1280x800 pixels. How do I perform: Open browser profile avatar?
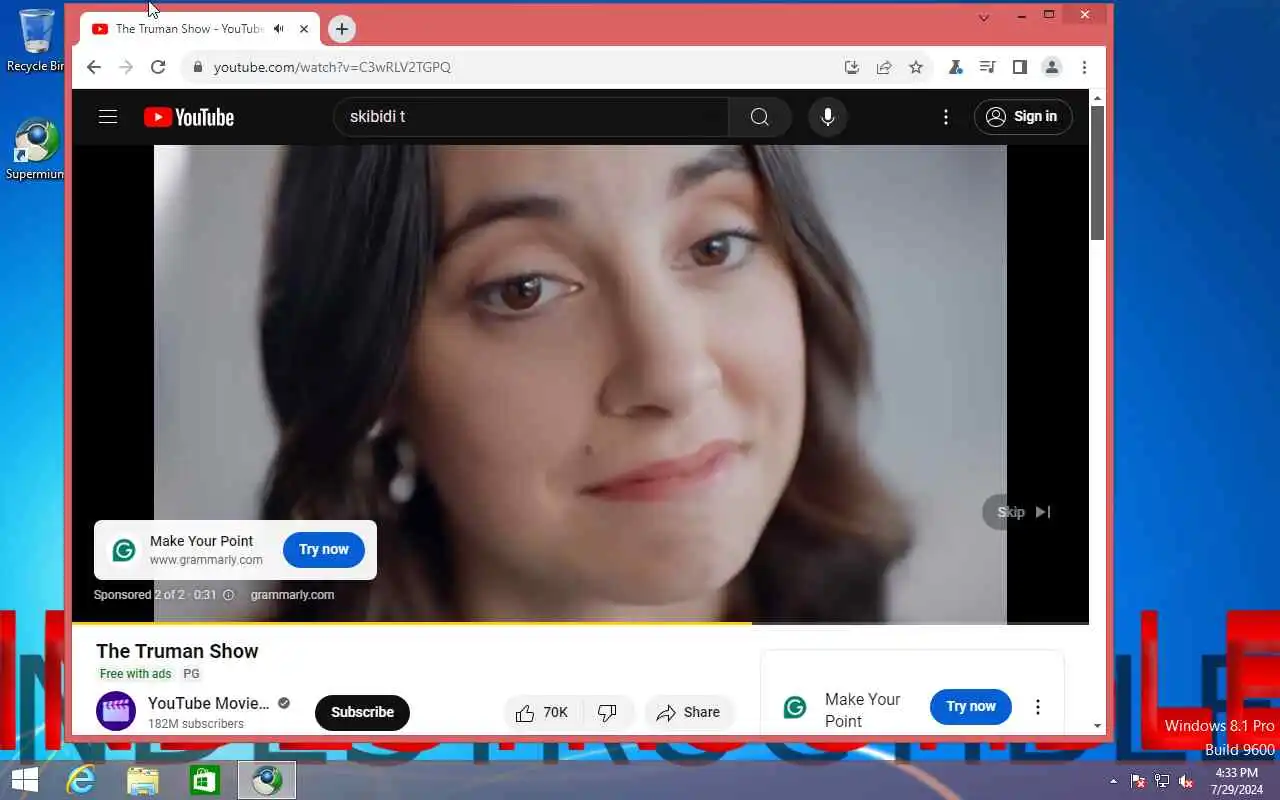click(1052, 67)
